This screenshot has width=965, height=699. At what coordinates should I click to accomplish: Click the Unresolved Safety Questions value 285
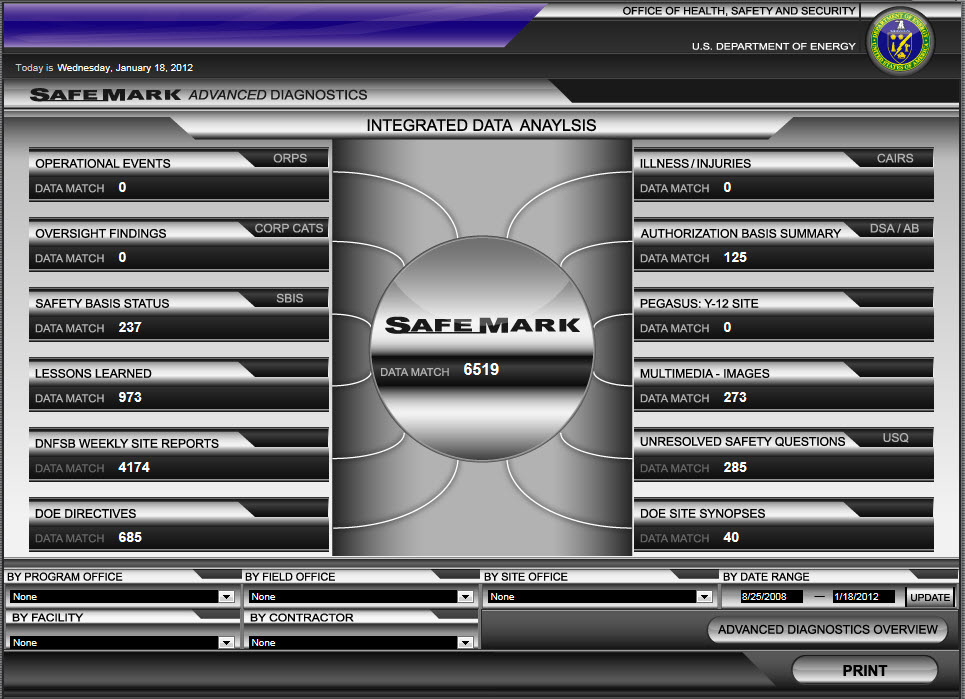click(x=735, y=467)
